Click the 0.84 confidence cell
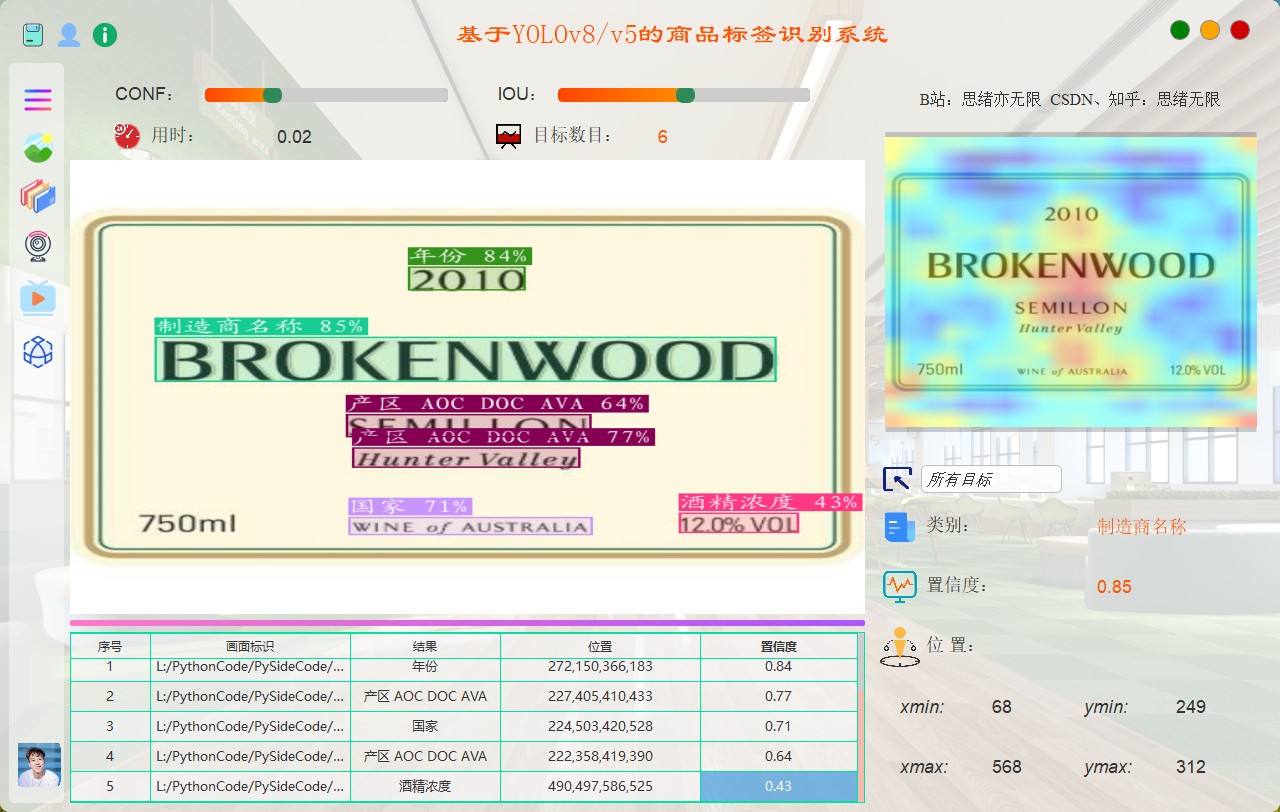The image size is (1280, 812). point(779,667)
